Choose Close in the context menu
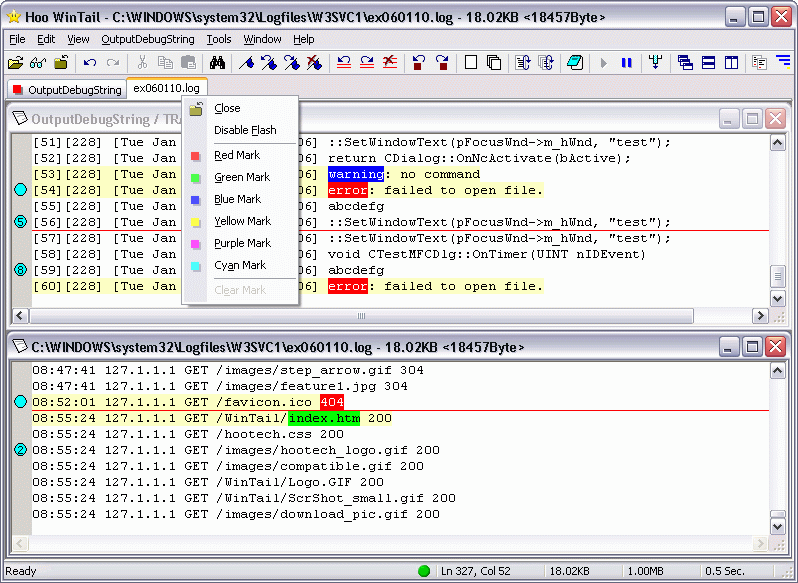 [x=227, y=108]
